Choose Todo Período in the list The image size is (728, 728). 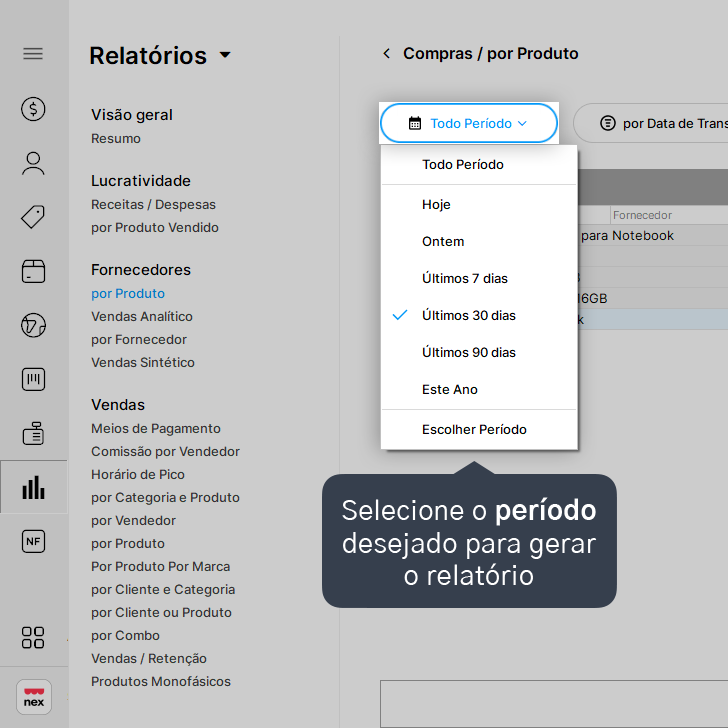click(479, 165)
